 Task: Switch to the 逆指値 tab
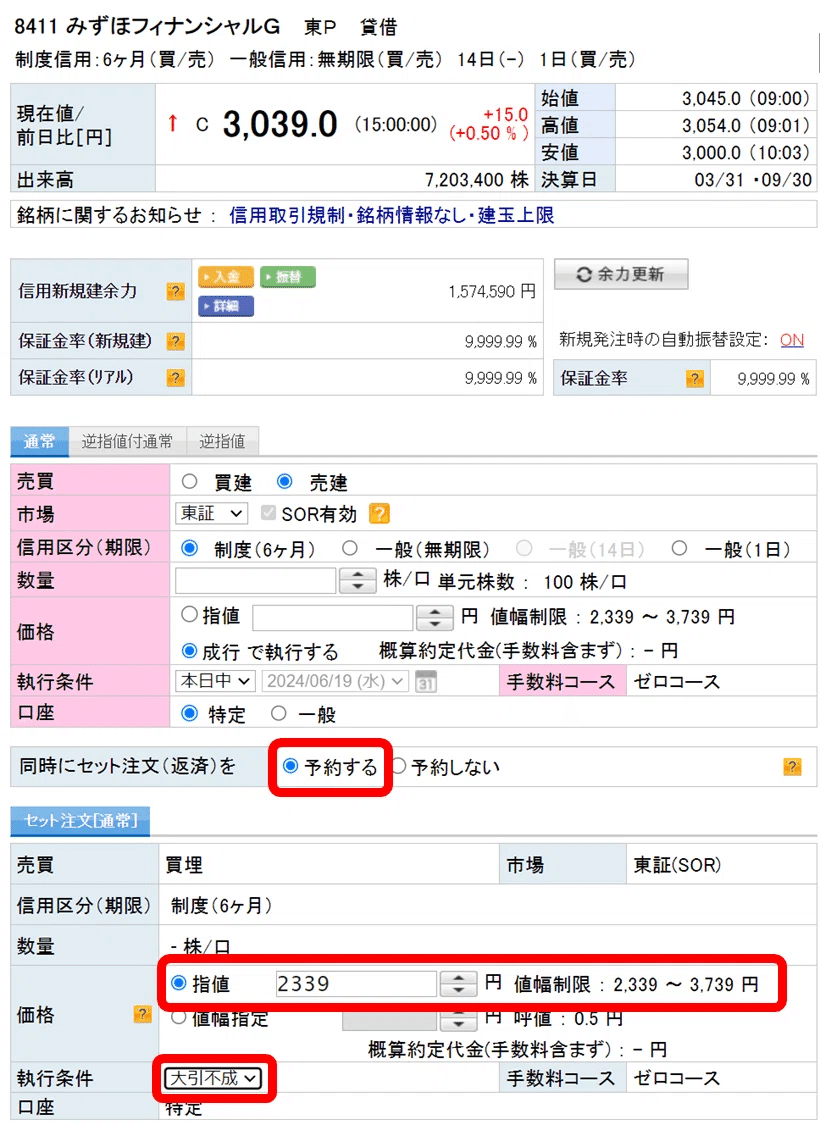click(224, 440)
